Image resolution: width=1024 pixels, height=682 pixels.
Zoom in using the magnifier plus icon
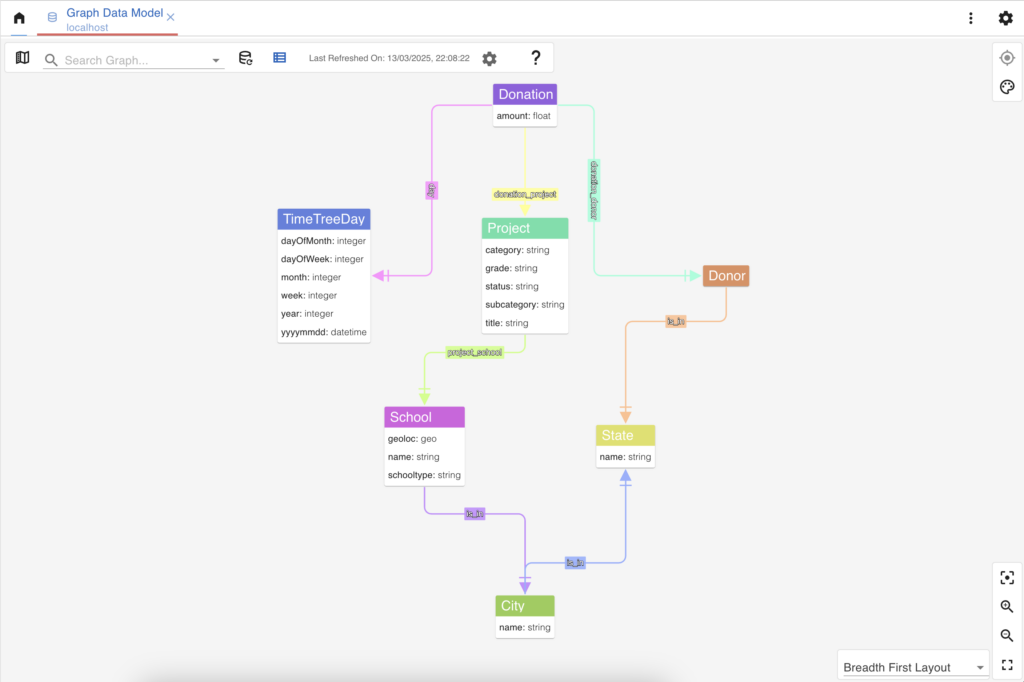[1007, 606]
